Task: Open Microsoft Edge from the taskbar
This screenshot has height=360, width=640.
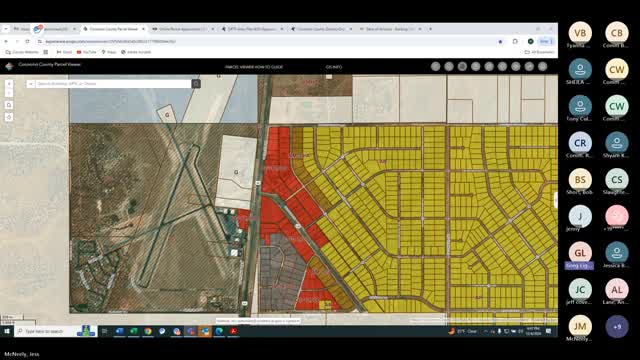Action: (219, 331)
